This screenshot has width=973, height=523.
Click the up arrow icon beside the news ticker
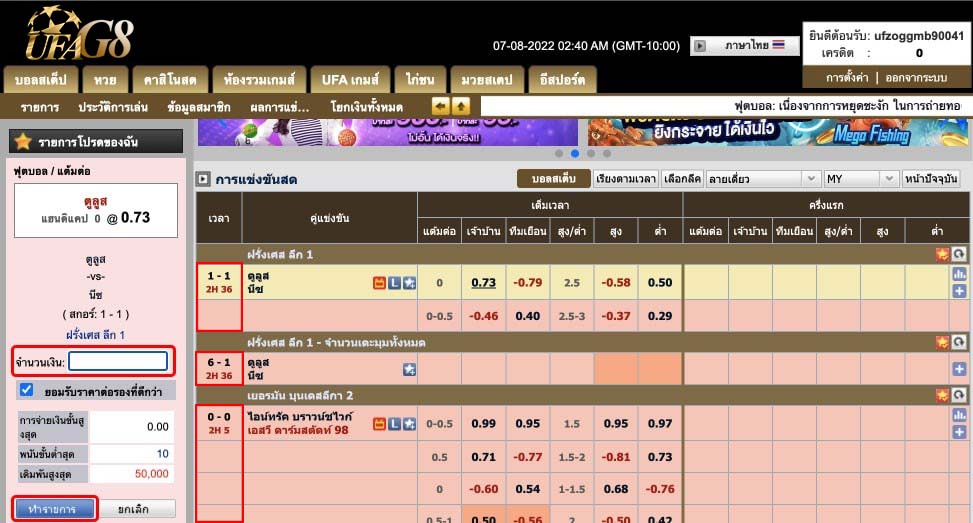[460, 106]
